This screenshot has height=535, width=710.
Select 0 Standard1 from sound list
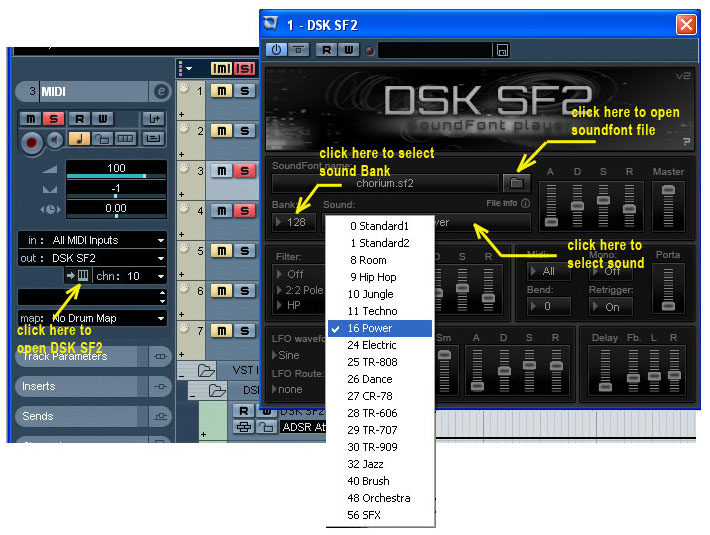click(x=379, y=226)
